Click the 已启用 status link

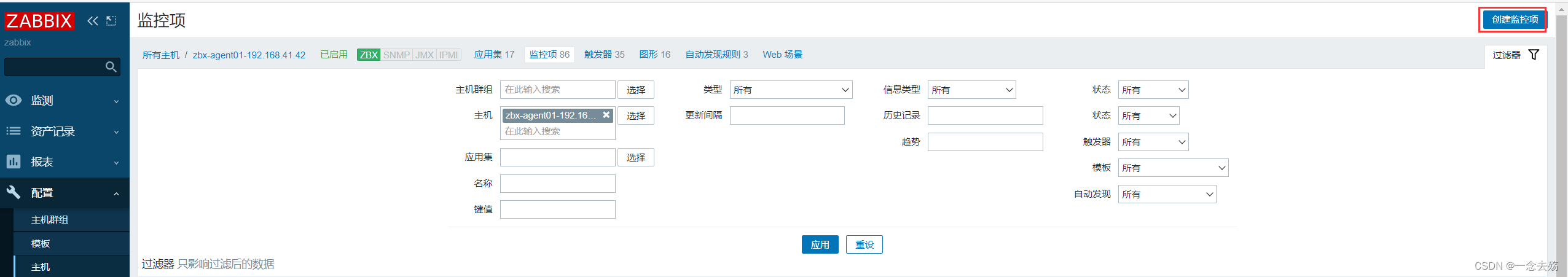(x=334, y=55)
